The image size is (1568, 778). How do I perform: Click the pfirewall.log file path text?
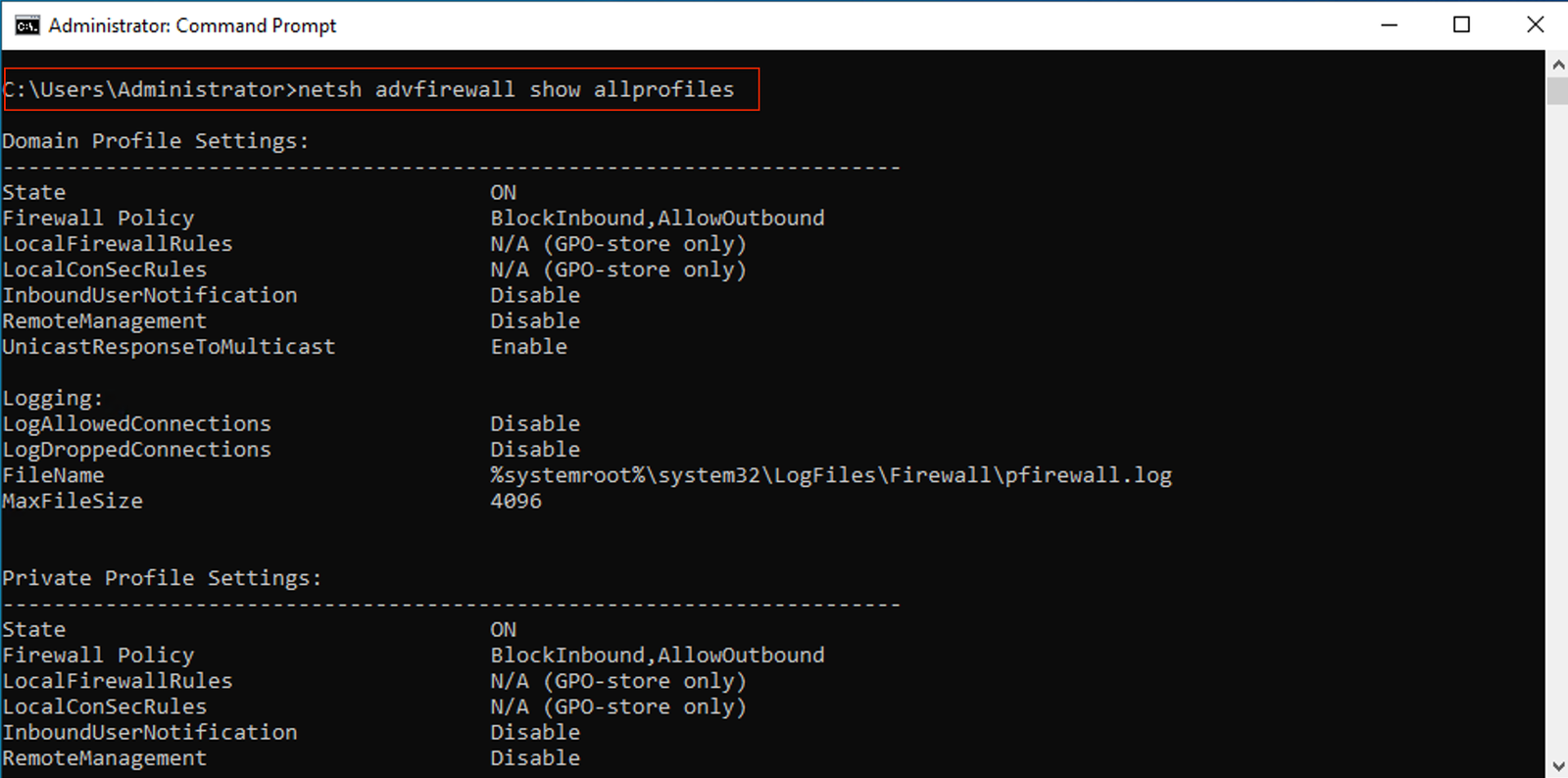click(x=831, y=475)
